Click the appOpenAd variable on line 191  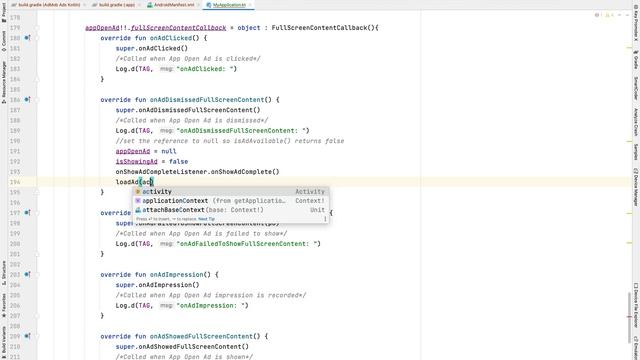click(133, 151)
